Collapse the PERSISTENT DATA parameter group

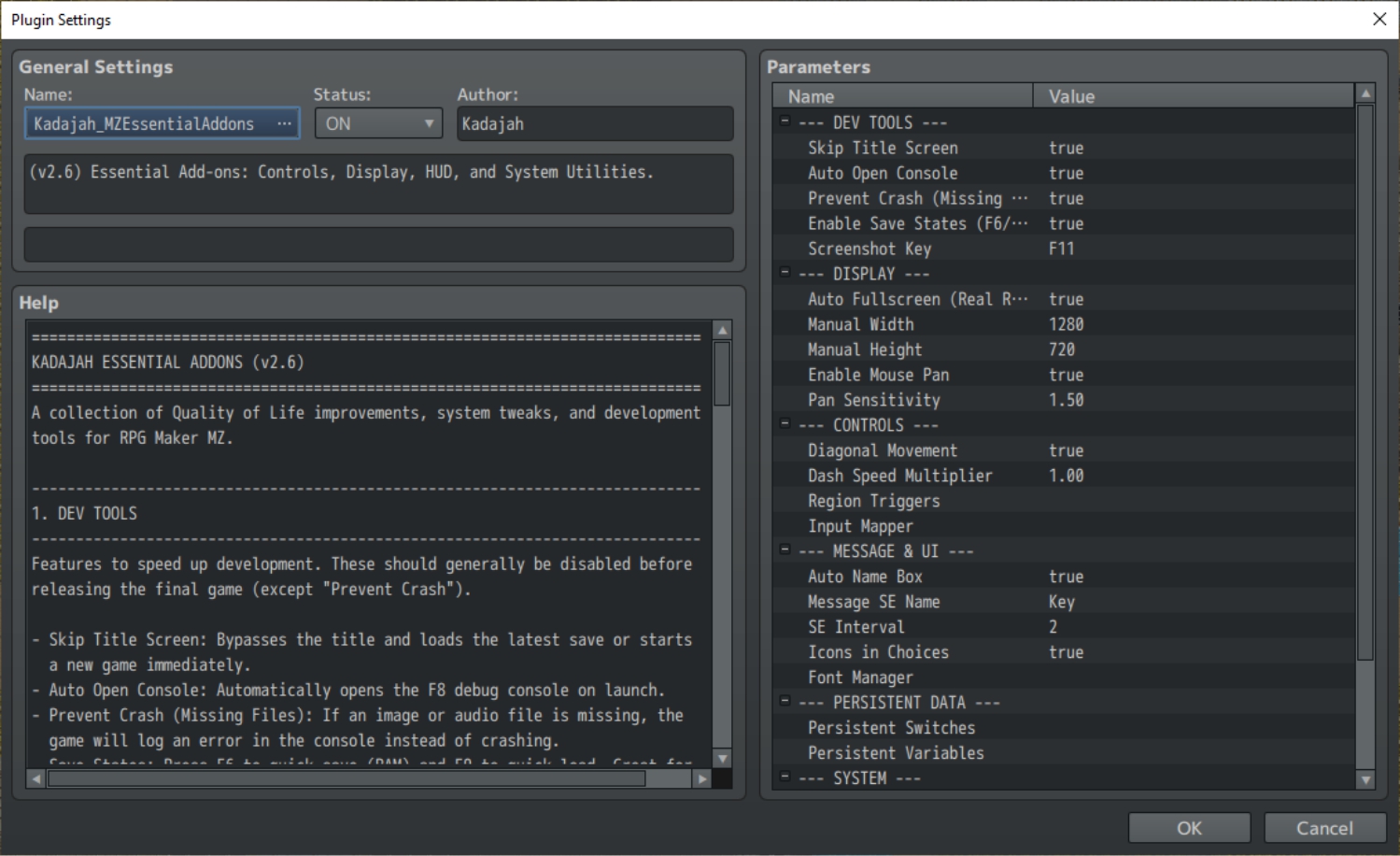click(785, 701)
